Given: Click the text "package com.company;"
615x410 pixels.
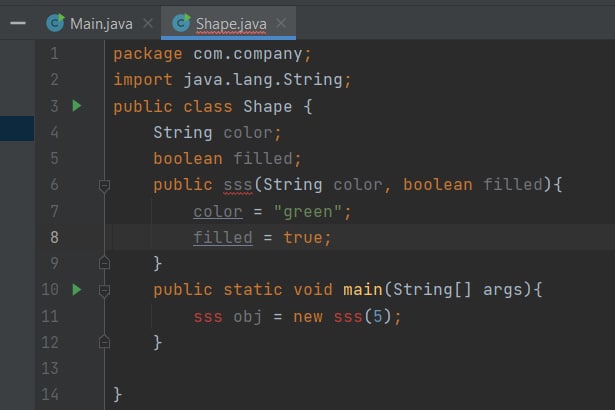Looking at the screenshot, I should pos(212,54).
